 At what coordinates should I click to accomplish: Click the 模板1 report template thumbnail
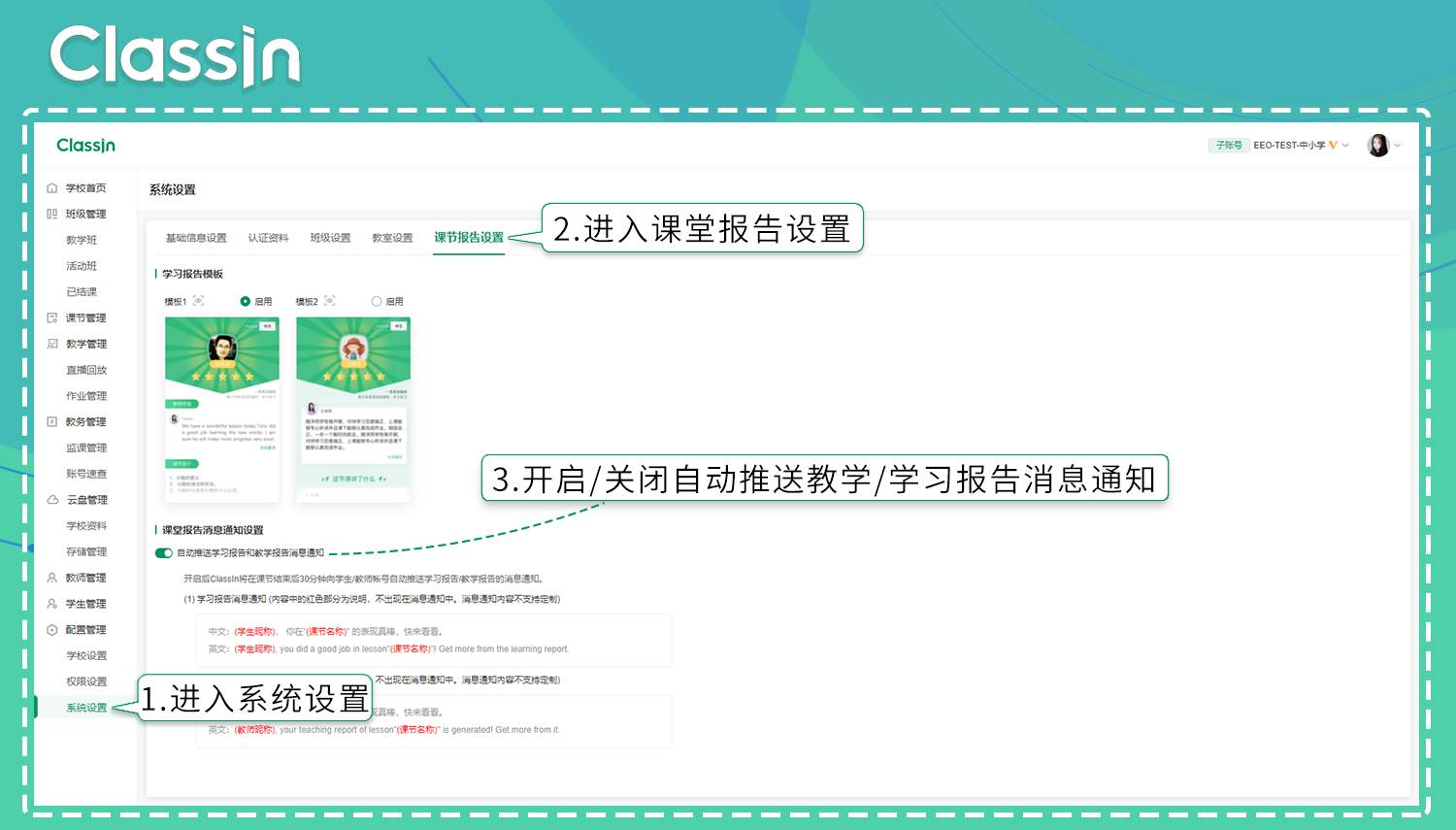222,409
